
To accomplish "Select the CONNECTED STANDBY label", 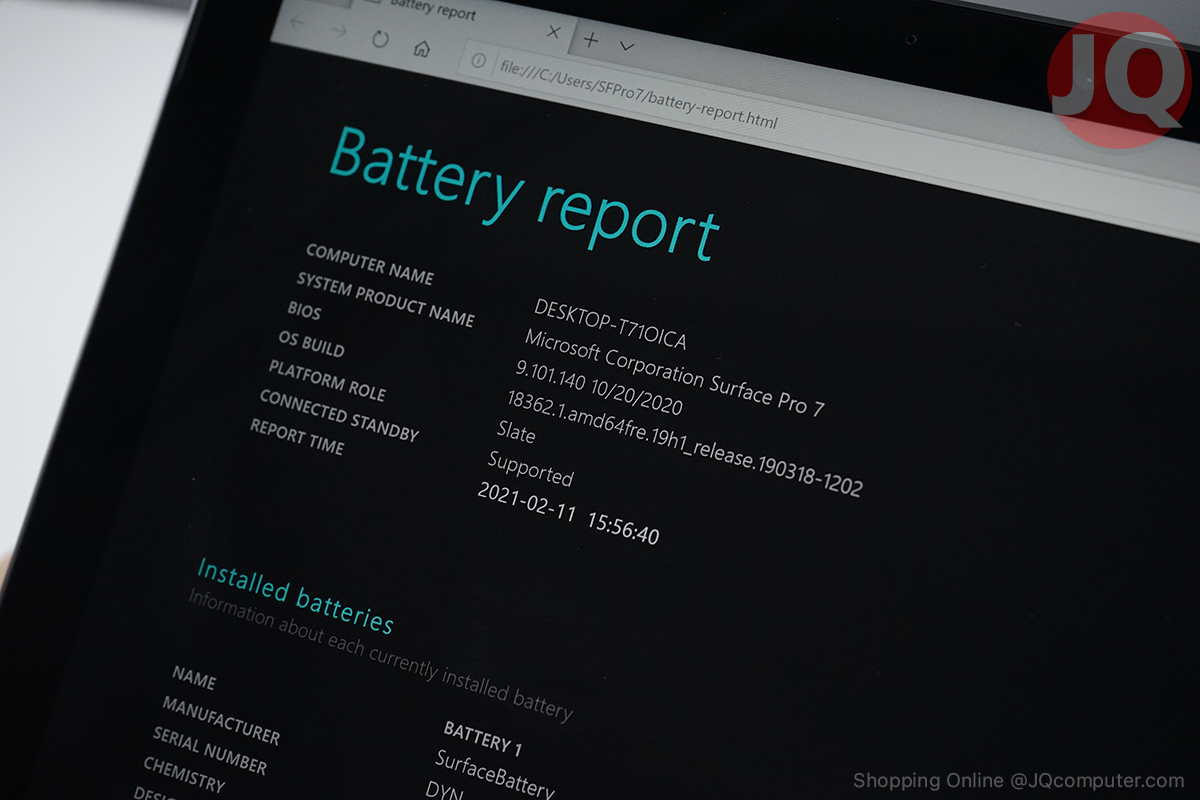I will pos(338,415).
